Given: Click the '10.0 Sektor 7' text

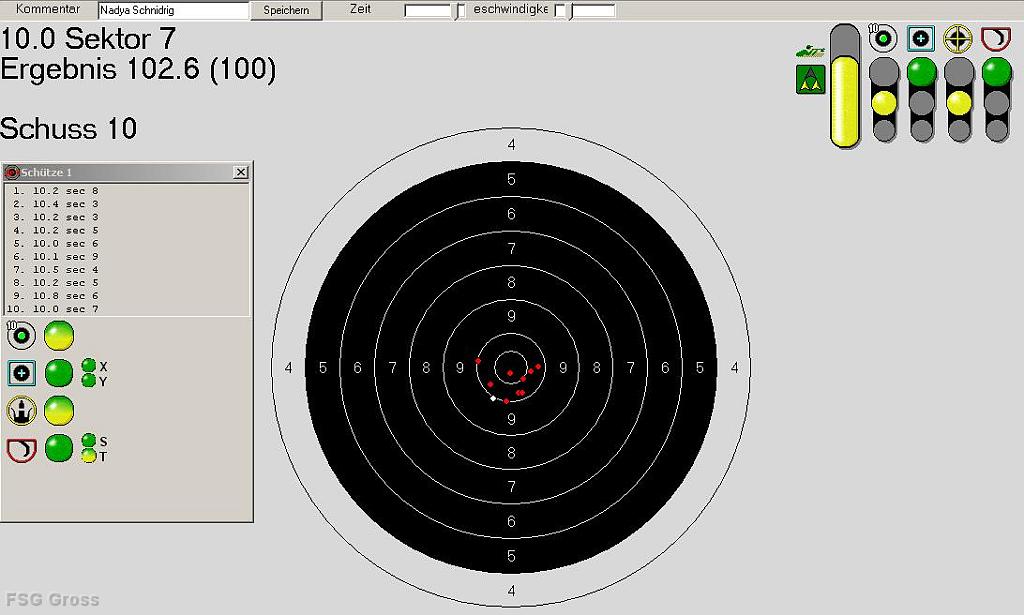Looking at the screenshot, I should pos(88,39).
